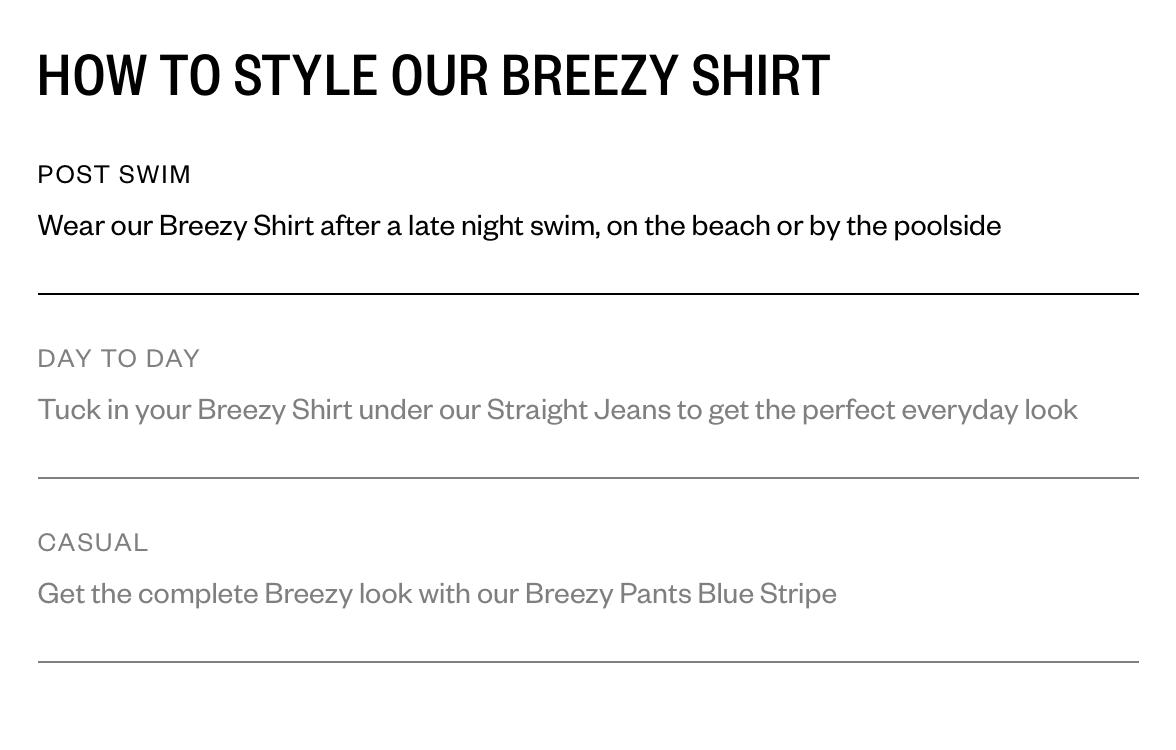Image resolution: width=1176 pixels, height=750 pixels.
Task: Click the black divider line below POST SWIM
Action: (588, 294)
